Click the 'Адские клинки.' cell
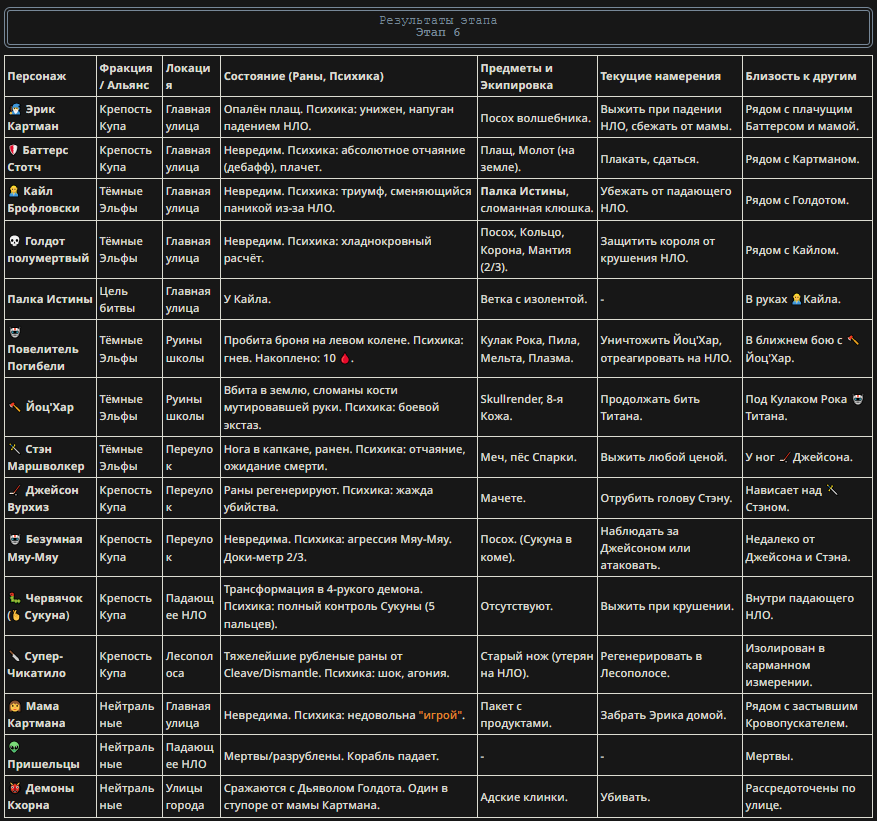This screenshot has height=821, width=877. point(537,796)
